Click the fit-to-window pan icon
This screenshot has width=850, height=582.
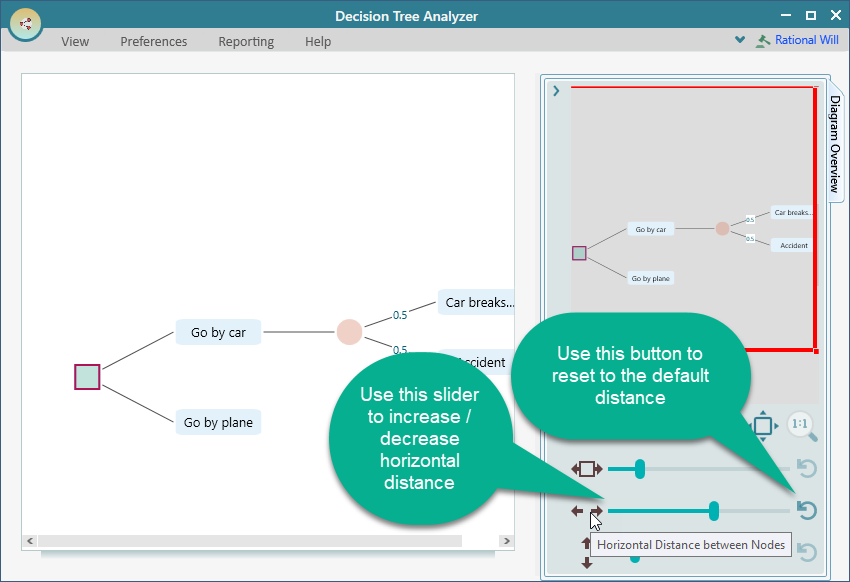tap(762, 426)
